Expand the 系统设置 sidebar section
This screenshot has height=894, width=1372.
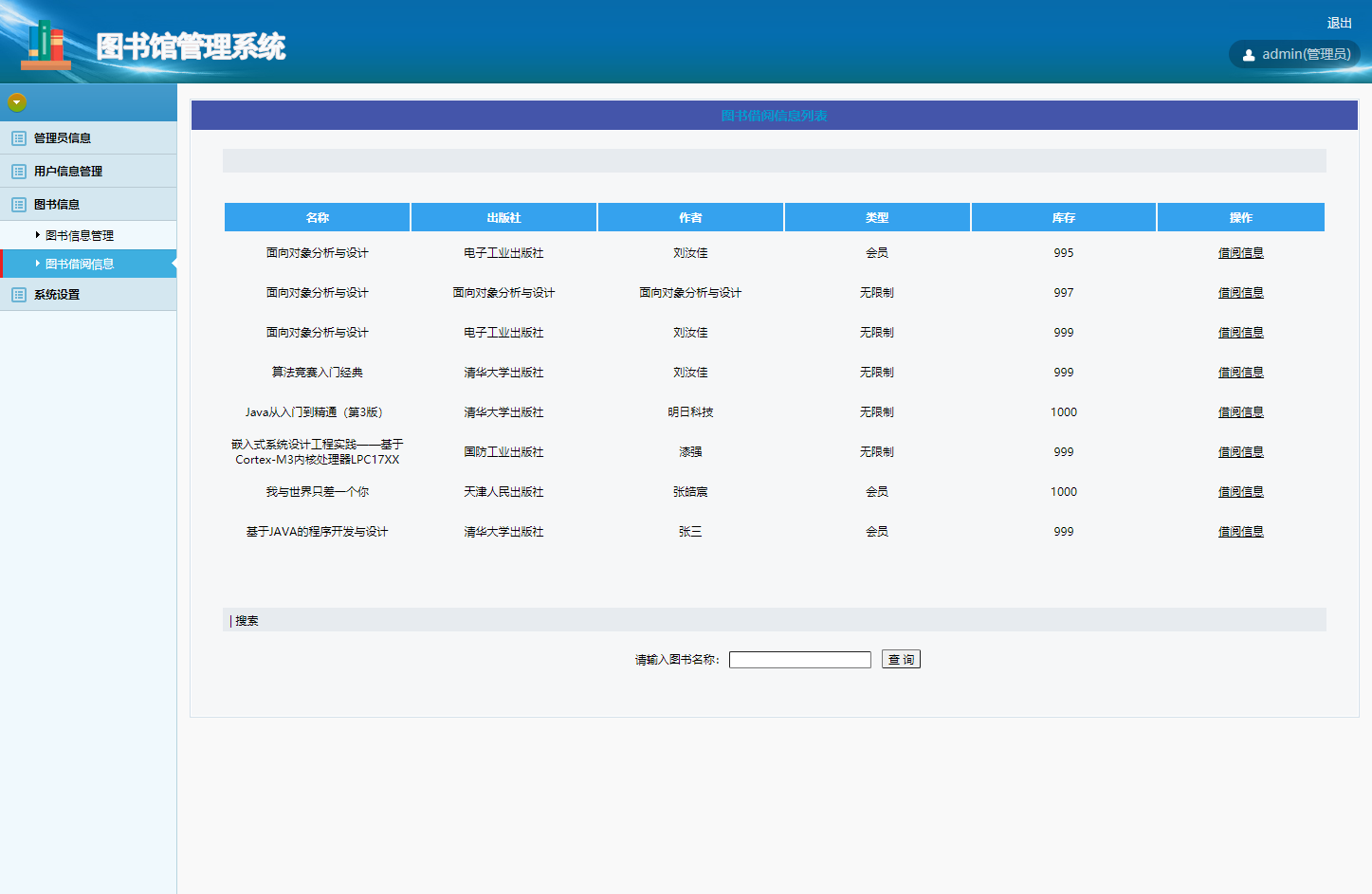coord(57,295)
